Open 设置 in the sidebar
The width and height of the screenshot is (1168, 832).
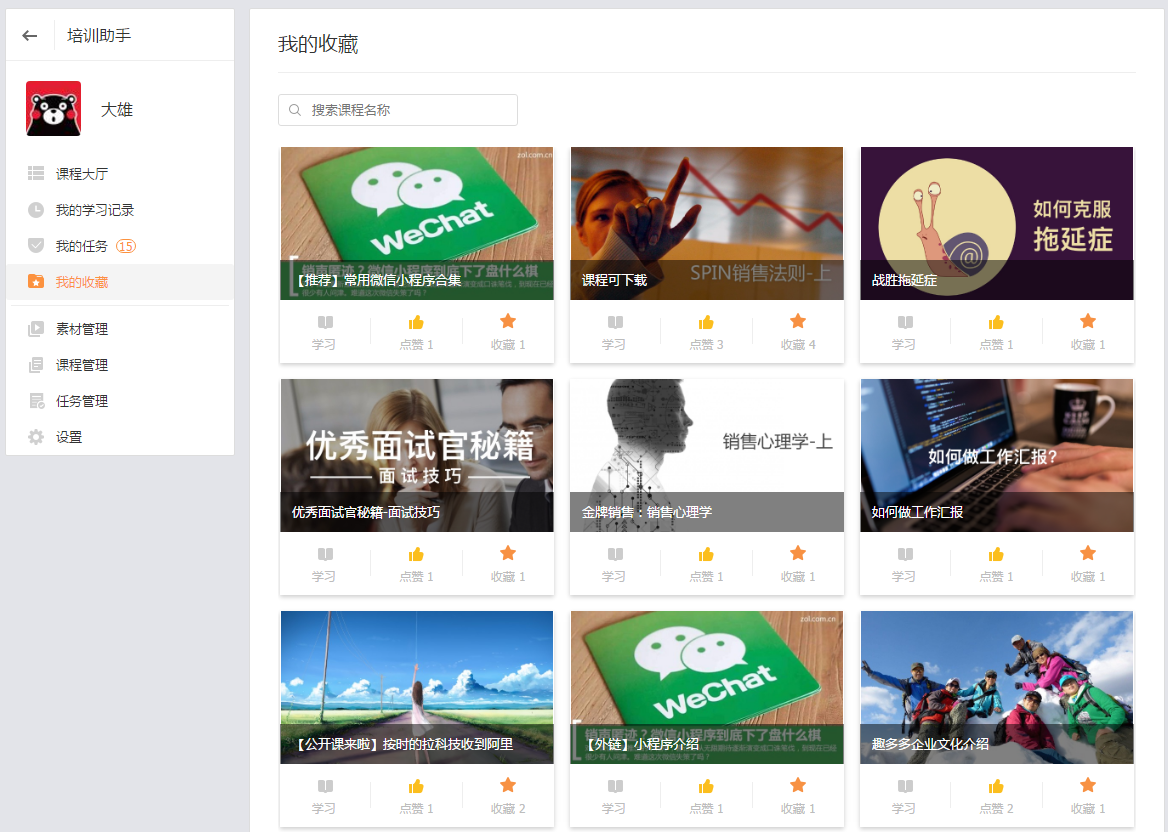point(119,437)
